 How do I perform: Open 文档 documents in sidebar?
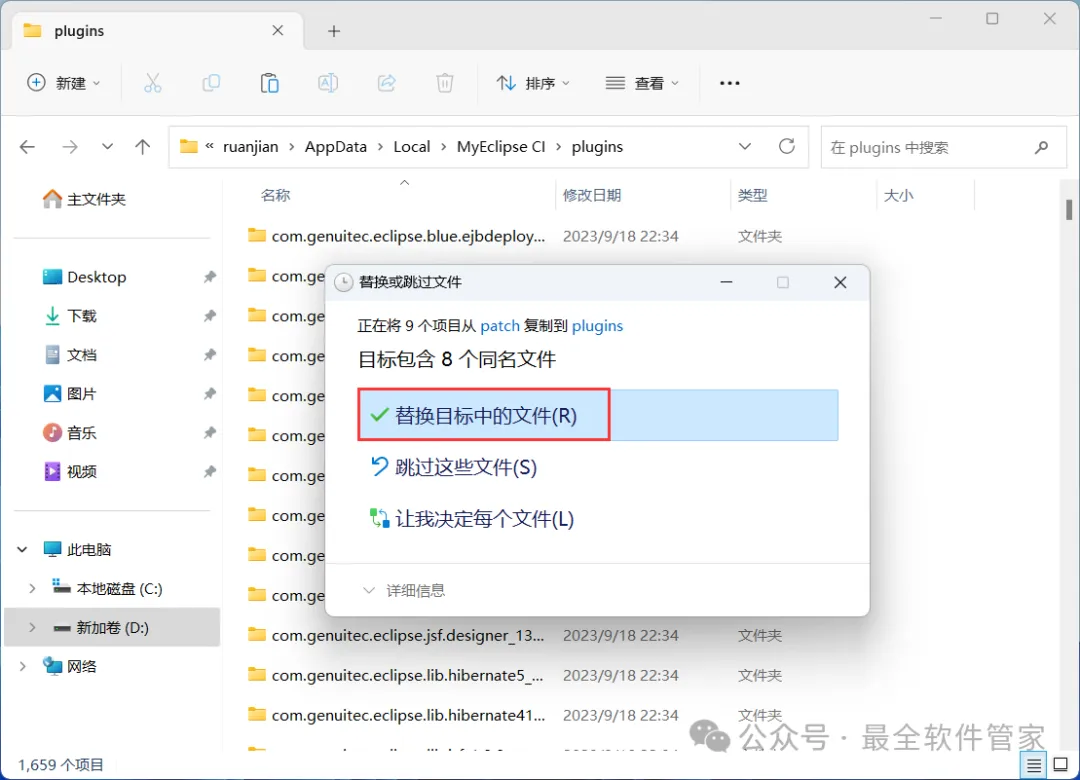point(70,355)
